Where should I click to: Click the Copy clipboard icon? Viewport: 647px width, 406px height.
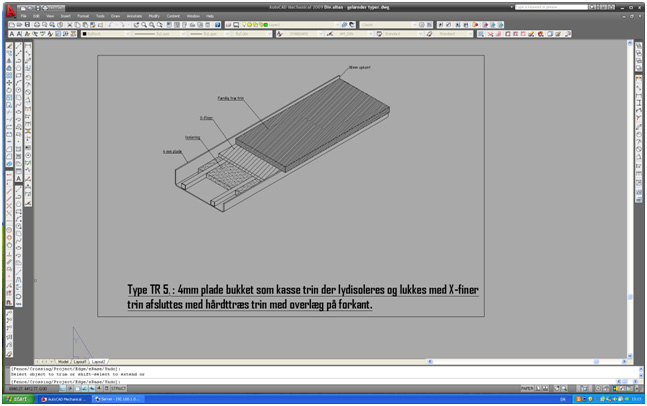click(77, 25)
